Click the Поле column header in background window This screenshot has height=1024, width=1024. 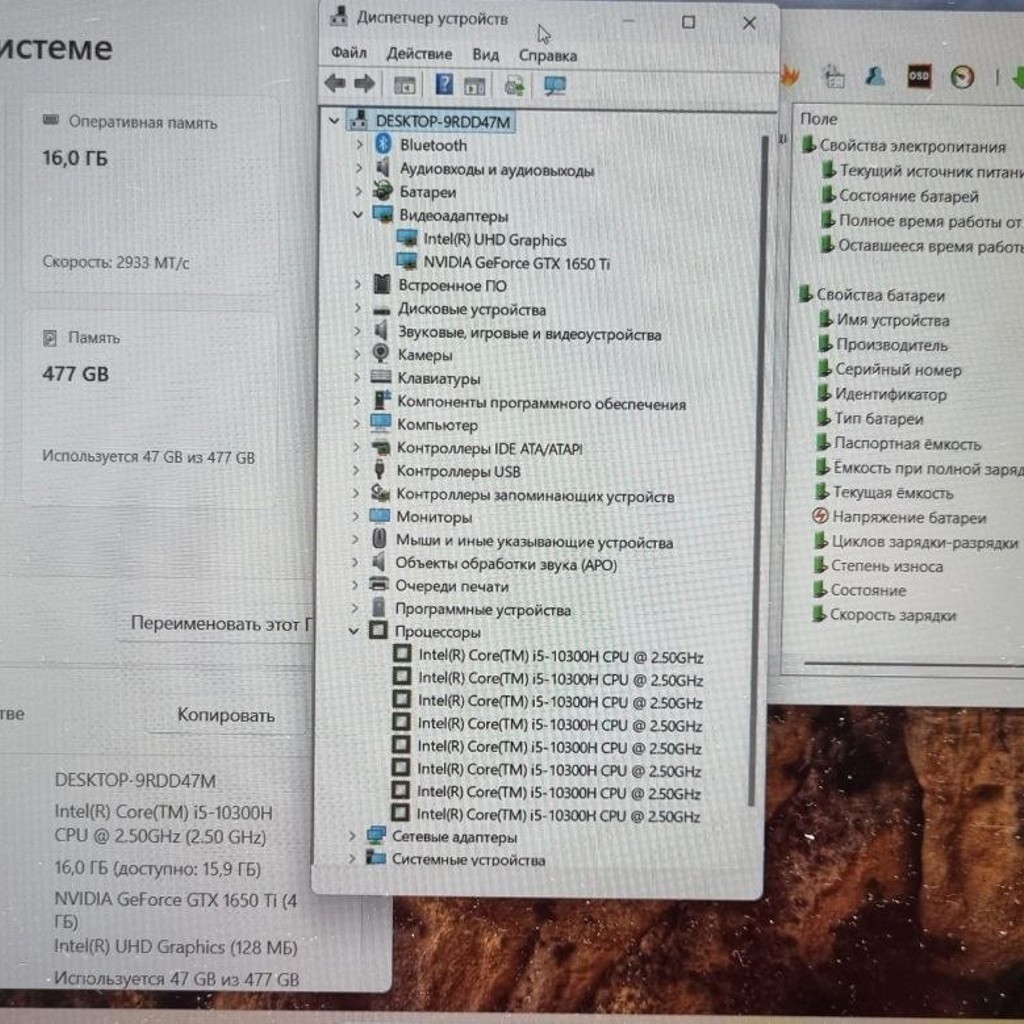(x=818, y=119)
